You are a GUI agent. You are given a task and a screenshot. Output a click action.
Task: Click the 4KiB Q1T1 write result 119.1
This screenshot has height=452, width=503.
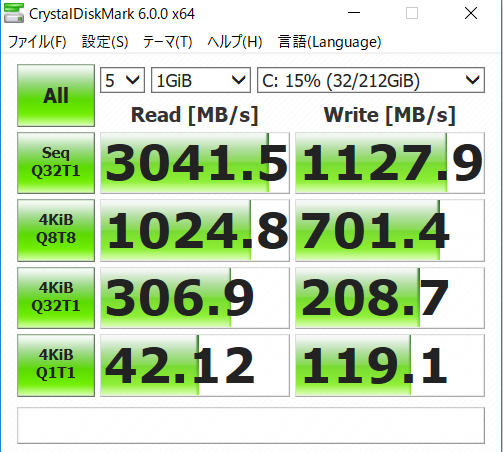point(390,365)
